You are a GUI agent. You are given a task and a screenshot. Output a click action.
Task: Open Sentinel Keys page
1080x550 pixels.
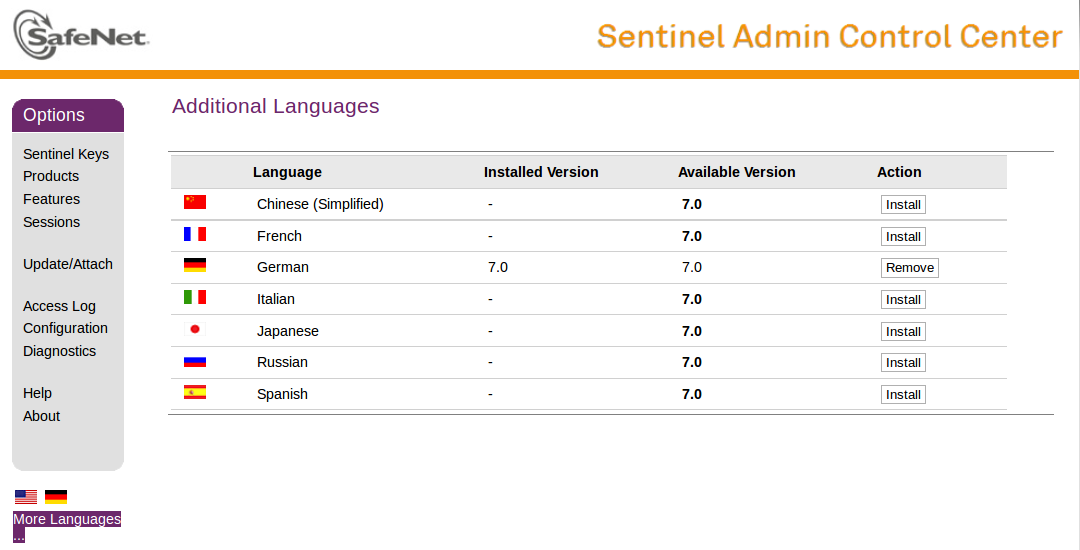click(66, 154)
